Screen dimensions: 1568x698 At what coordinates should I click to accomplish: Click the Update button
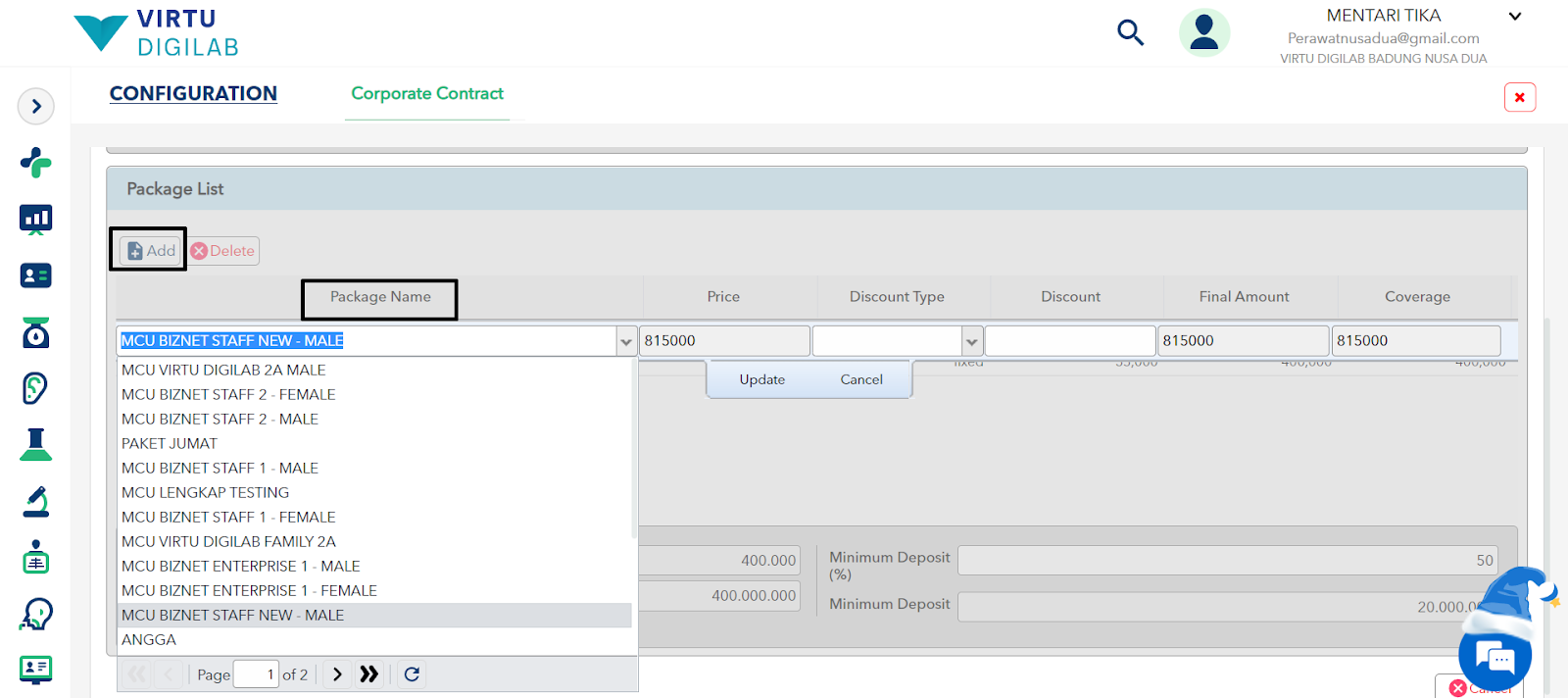tap(762, 379)
